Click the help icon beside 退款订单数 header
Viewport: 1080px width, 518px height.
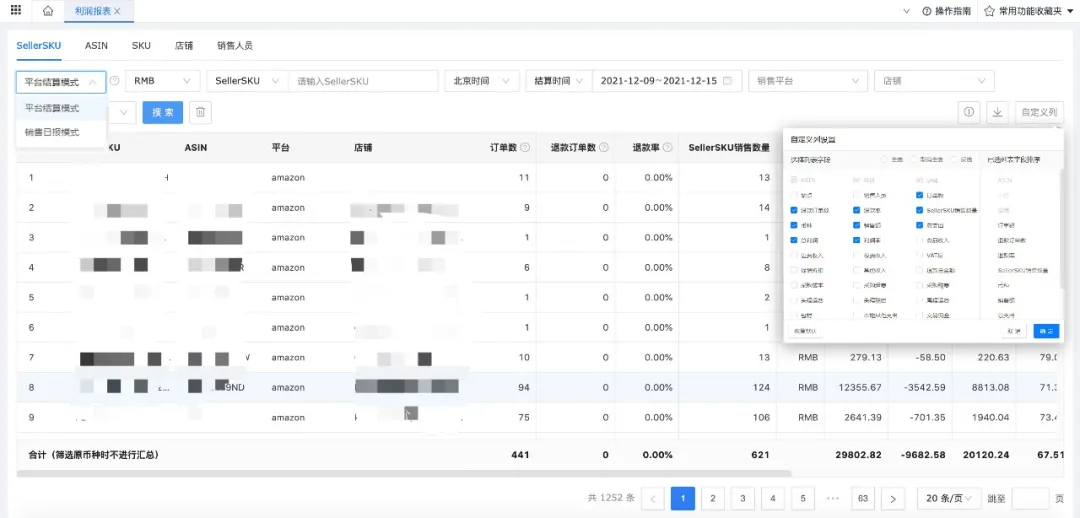pyautogui.click(x=604, y=147)
